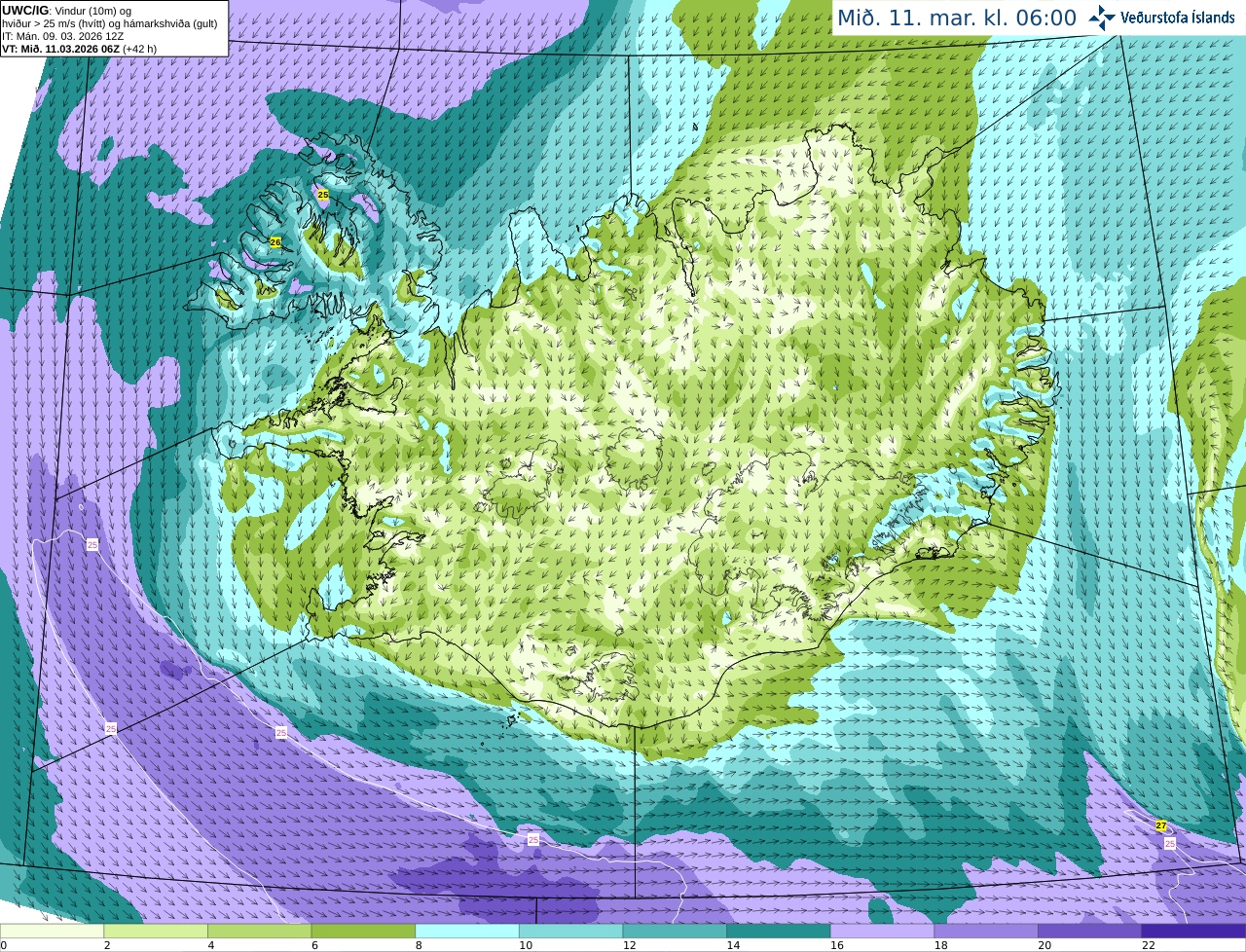Pick the 12–14 m/s teal legend swatch

(675, 932)
